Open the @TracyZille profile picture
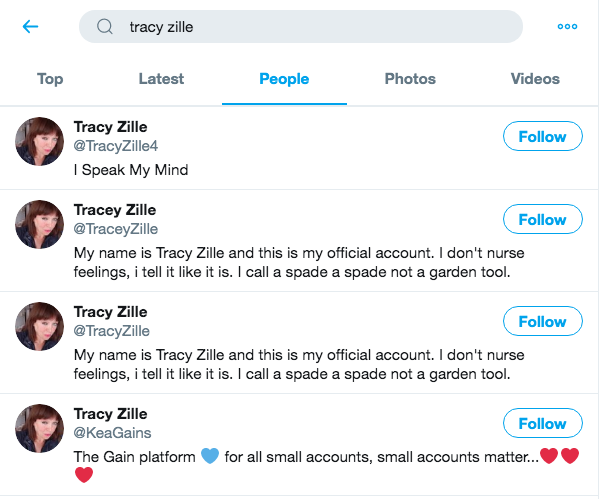The width and height of the screenshot is (600, 499). click(x=40, y=326)
